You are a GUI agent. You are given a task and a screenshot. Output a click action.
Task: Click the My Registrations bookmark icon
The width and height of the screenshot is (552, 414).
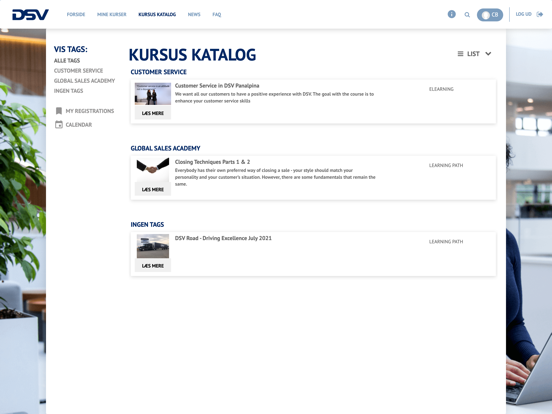pos(59,111)
